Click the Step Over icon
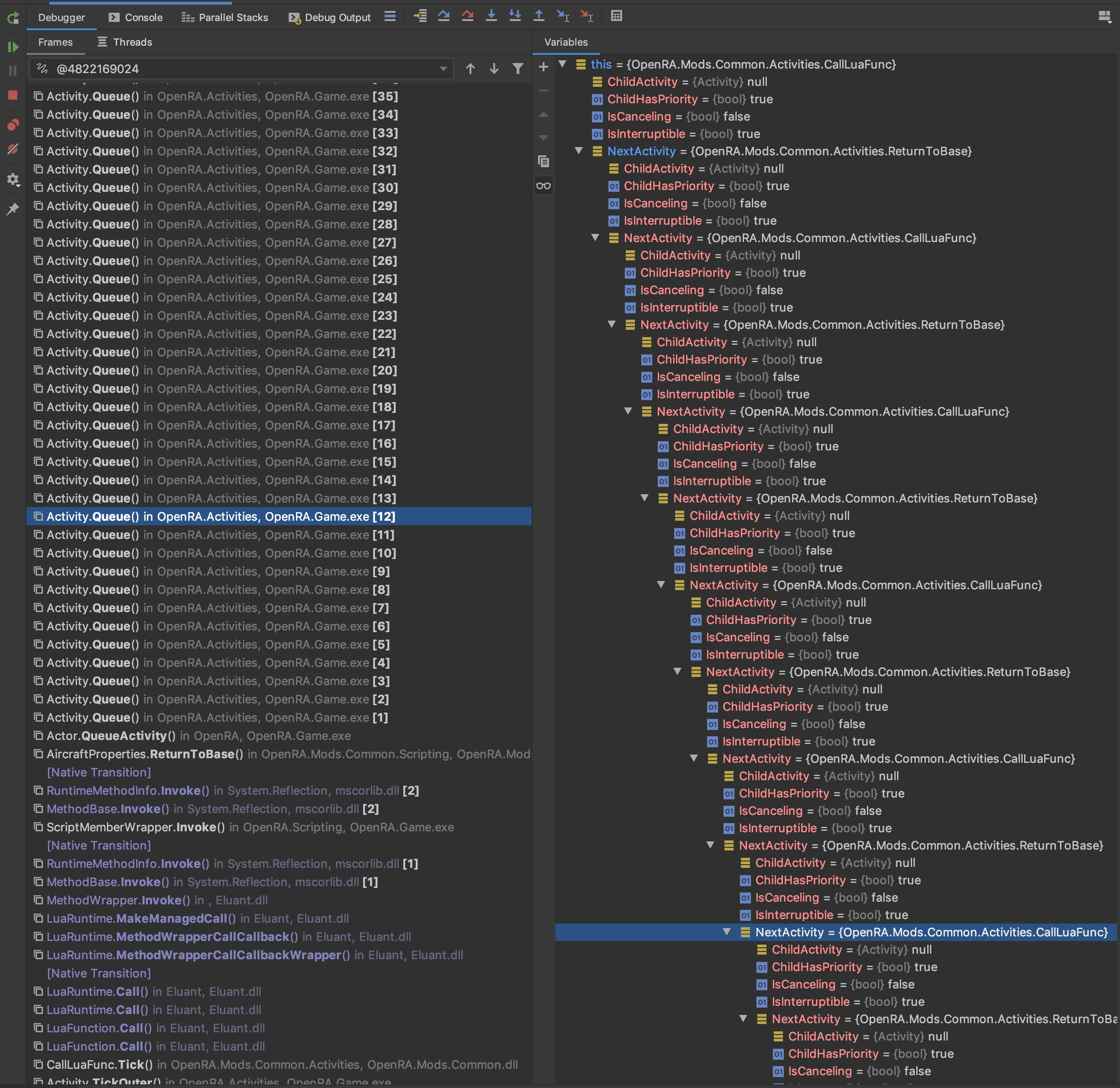The height and width of the screenshot is (1088, 1120). coord(444,16)
